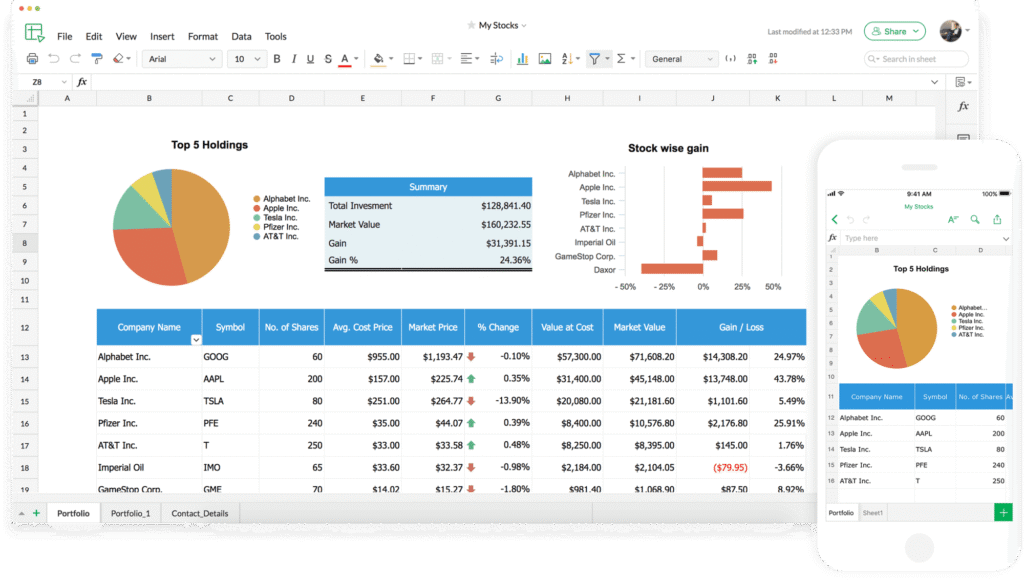
Task: Click the text color A icon
Action: pos(345,59)
